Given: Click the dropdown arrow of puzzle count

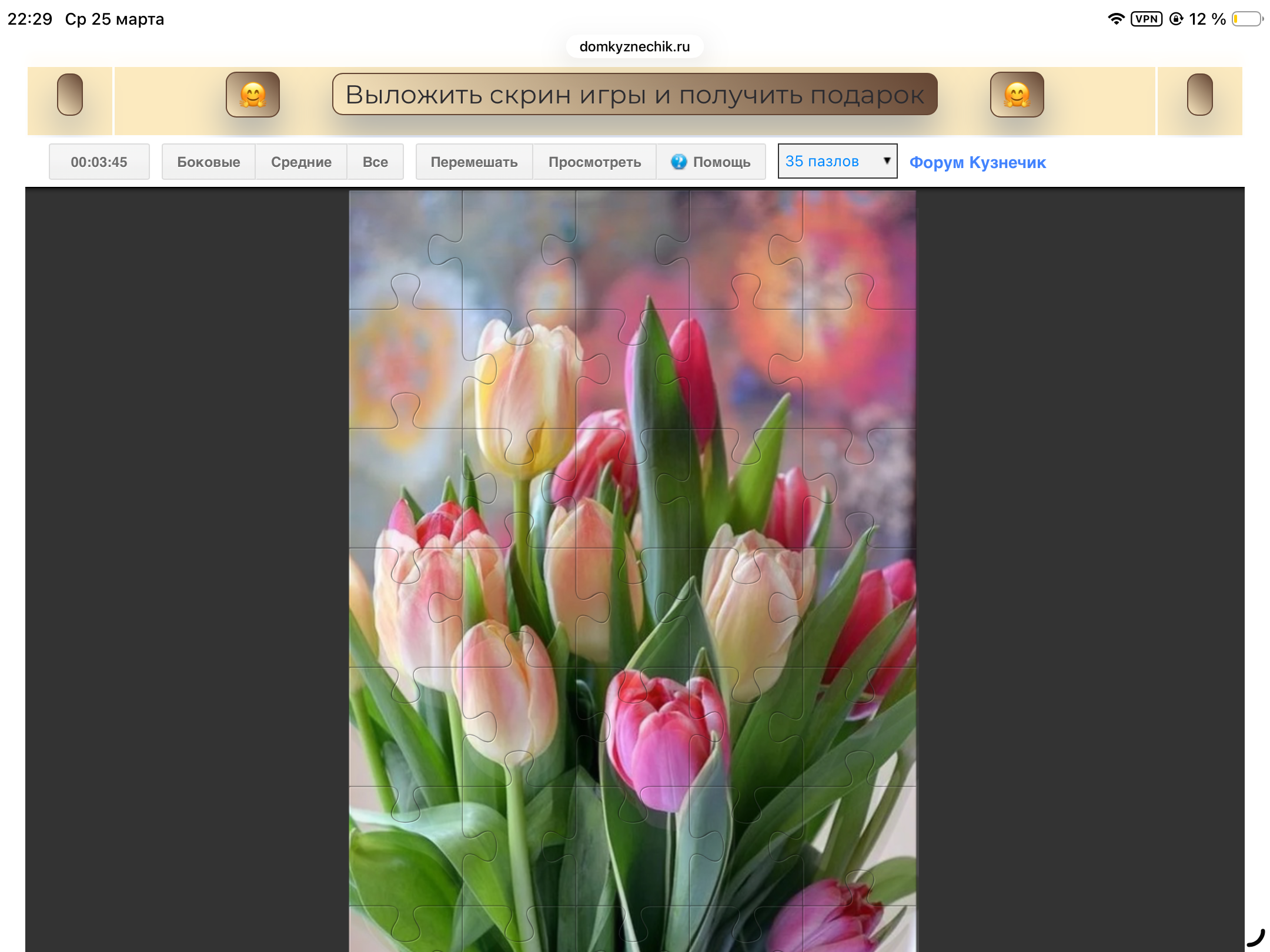Looking at the screenshot, I should point(887,160).
